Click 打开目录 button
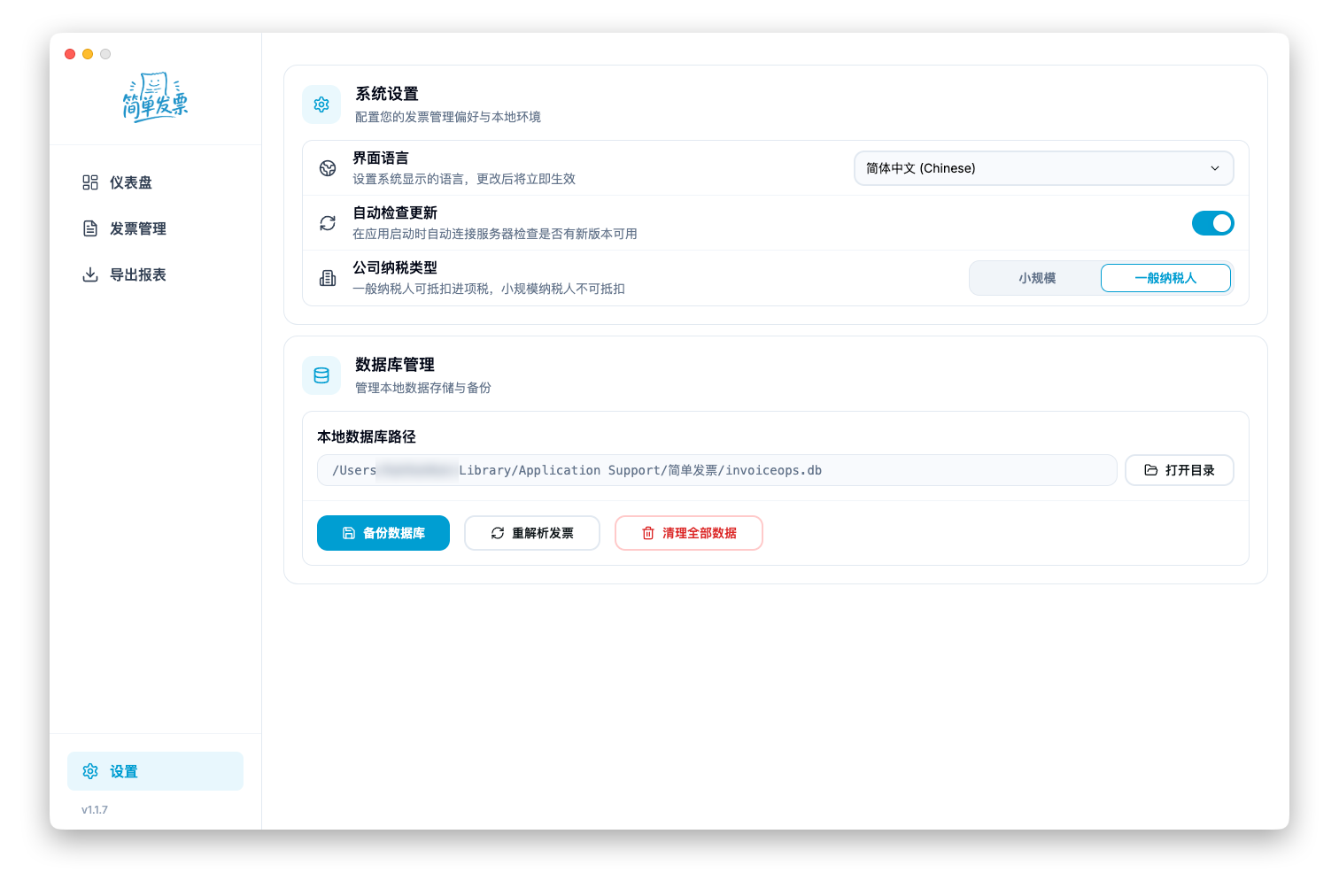The width and height of the screenshot is (1339, 896). coord(1179,470)
